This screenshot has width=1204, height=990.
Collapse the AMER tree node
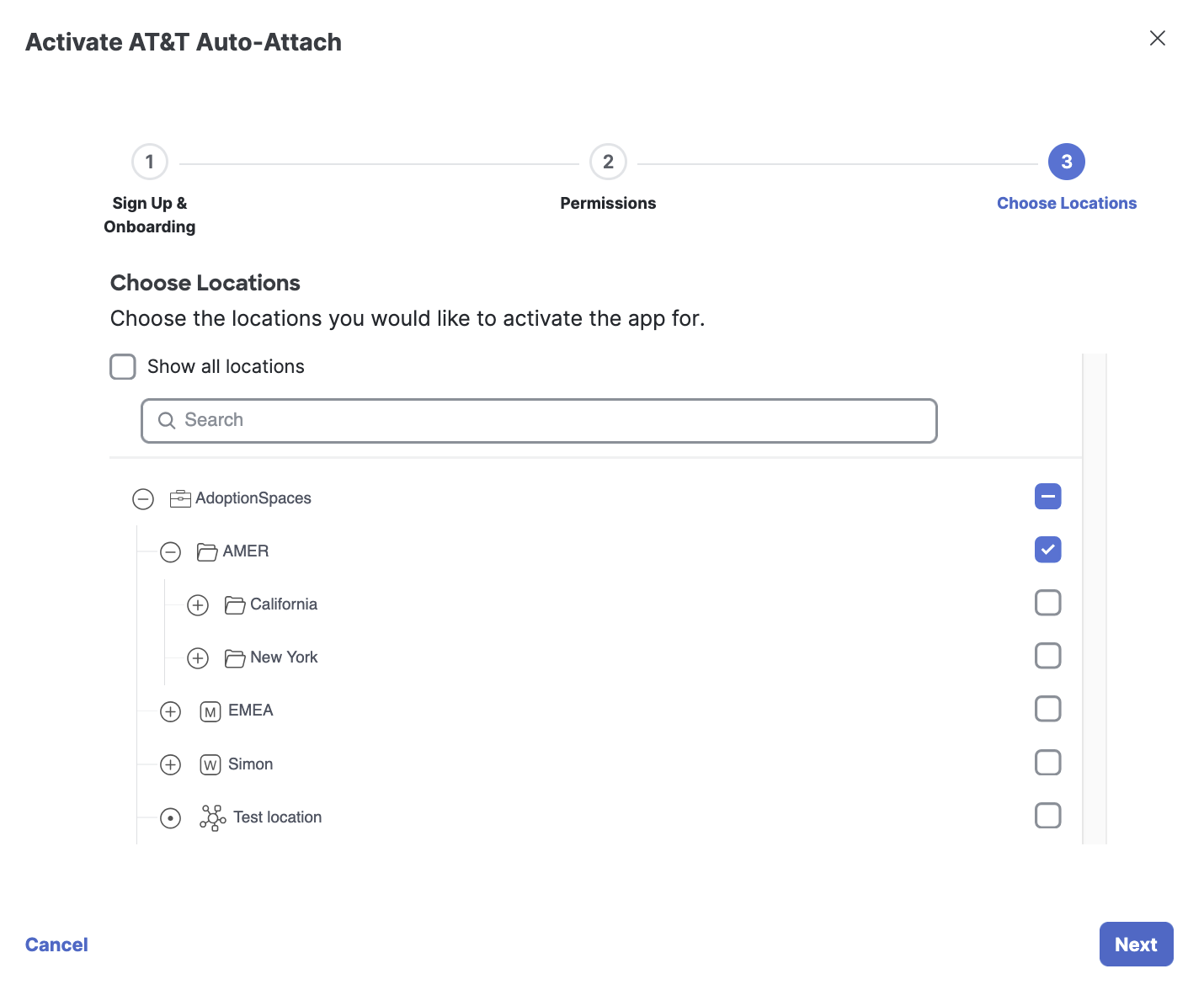[171, 552]
